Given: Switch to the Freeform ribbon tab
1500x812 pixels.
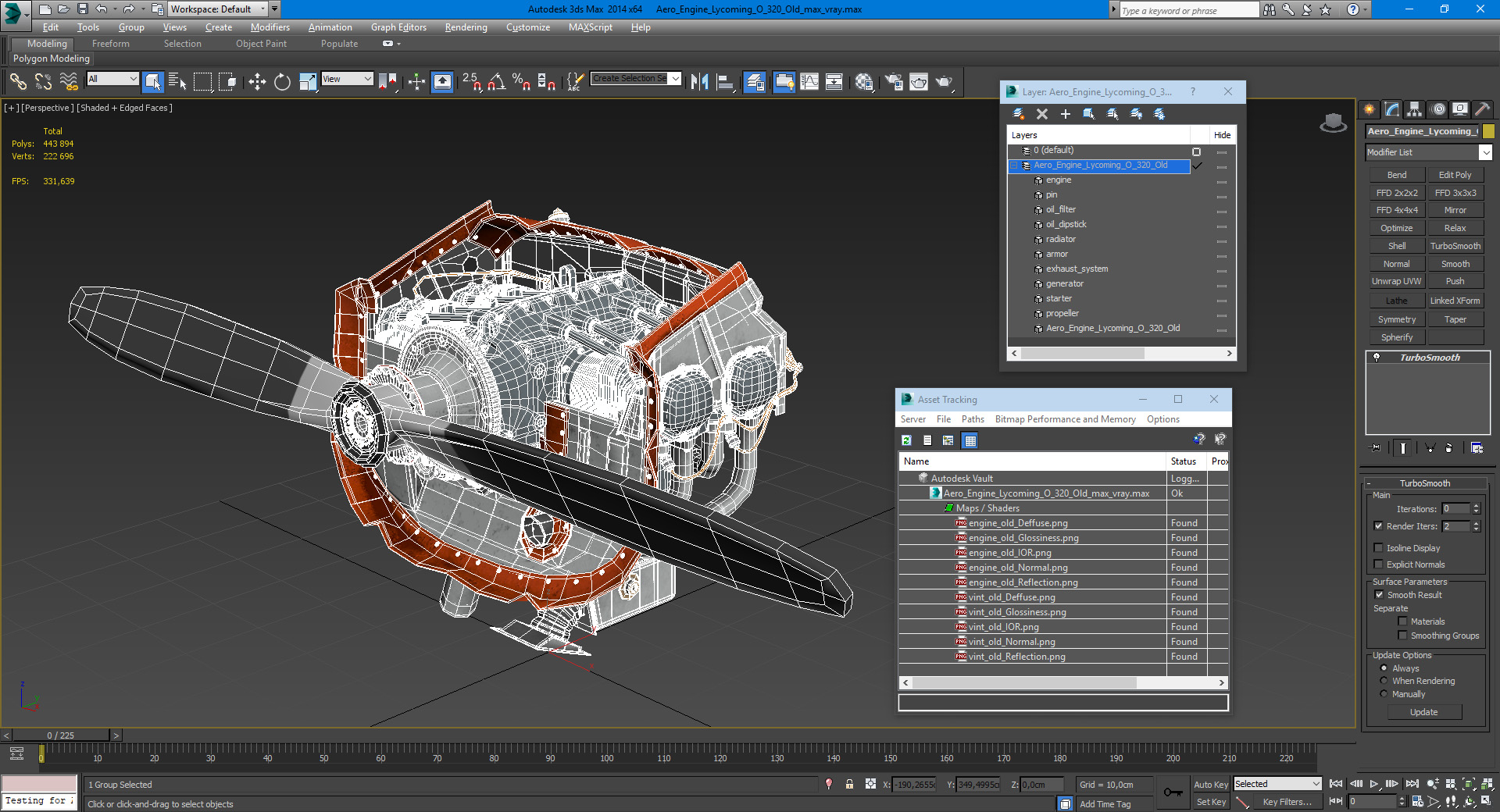Looking at the screenshot, I should (x=110, y=44).
